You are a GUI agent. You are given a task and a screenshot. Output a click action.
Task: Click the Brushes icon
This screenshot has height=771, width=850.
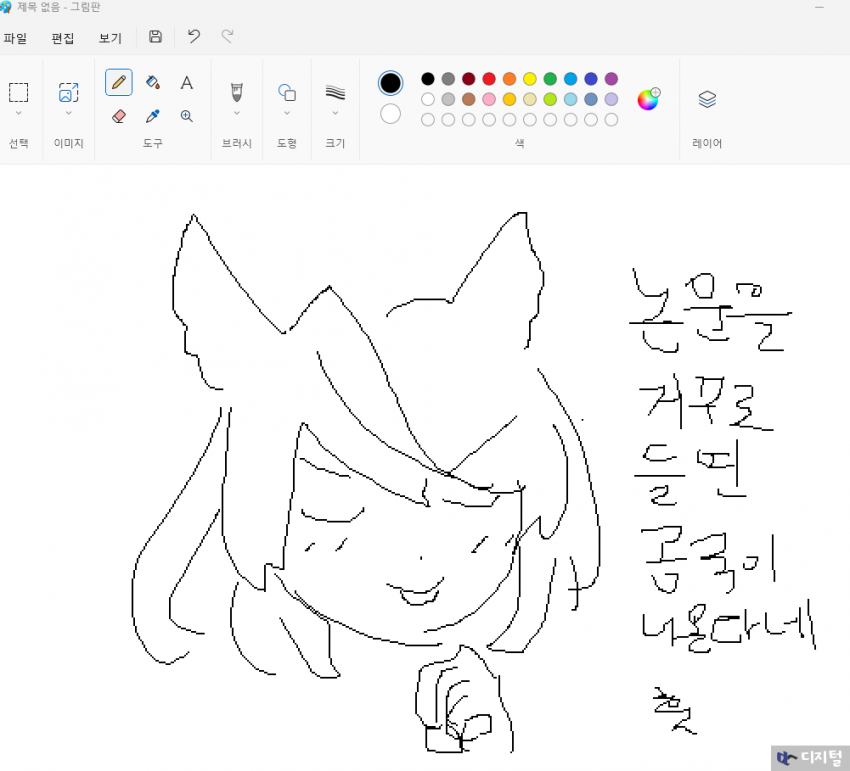(x=237, y=92)
